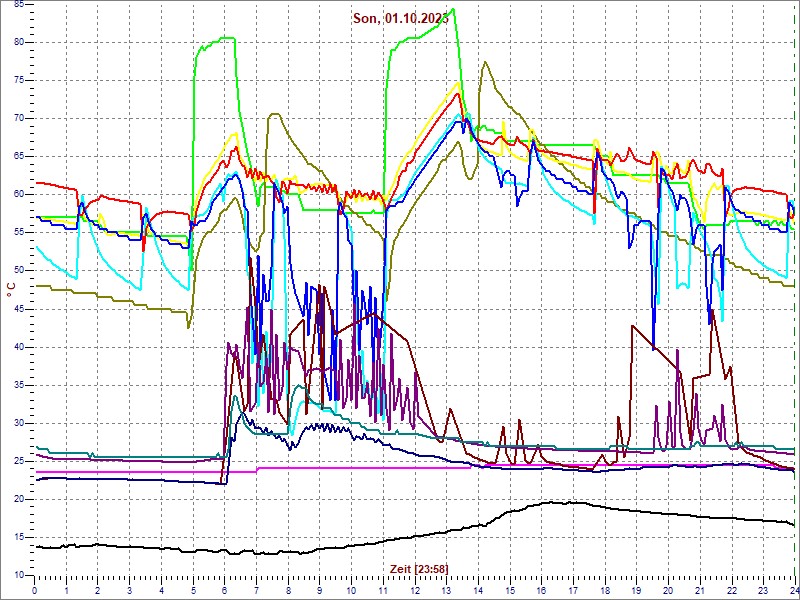This screenshot has width=800, height=600.
Task: Click the y-axis value 45
Action: tap(19, 309)
